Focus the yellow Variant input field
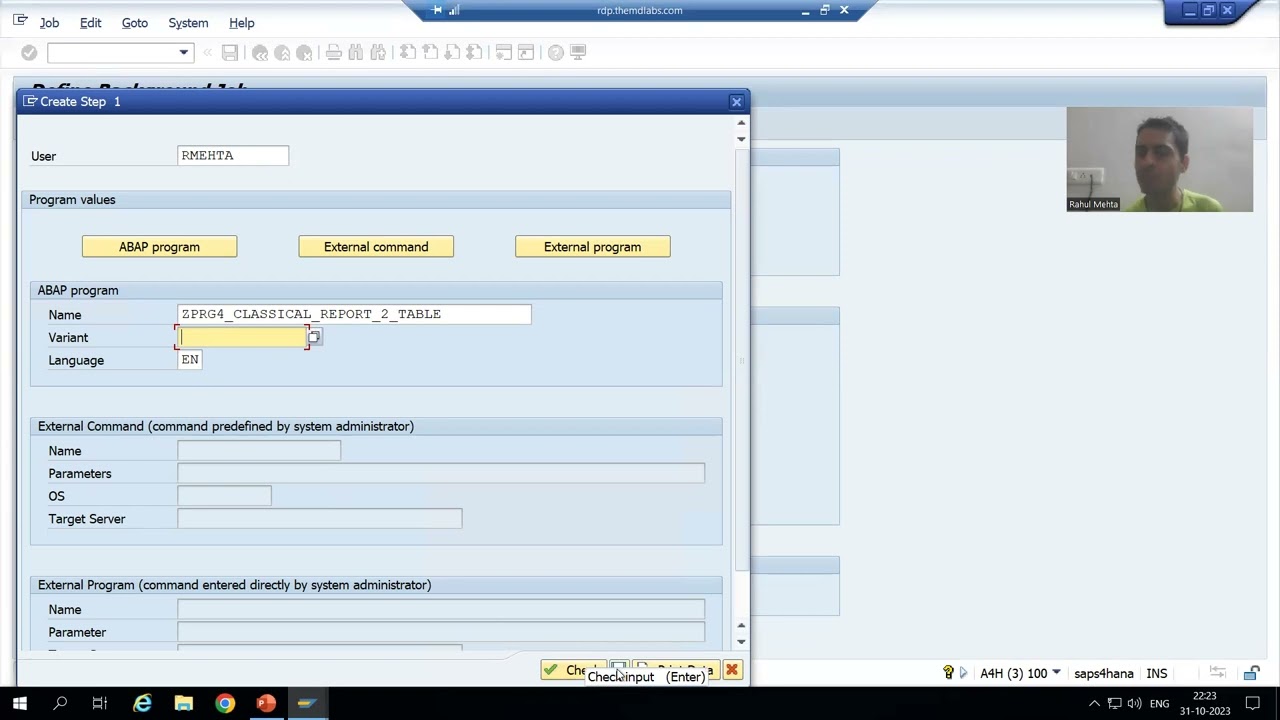The height and width of the screenshot is (720, 1280). 243,337
